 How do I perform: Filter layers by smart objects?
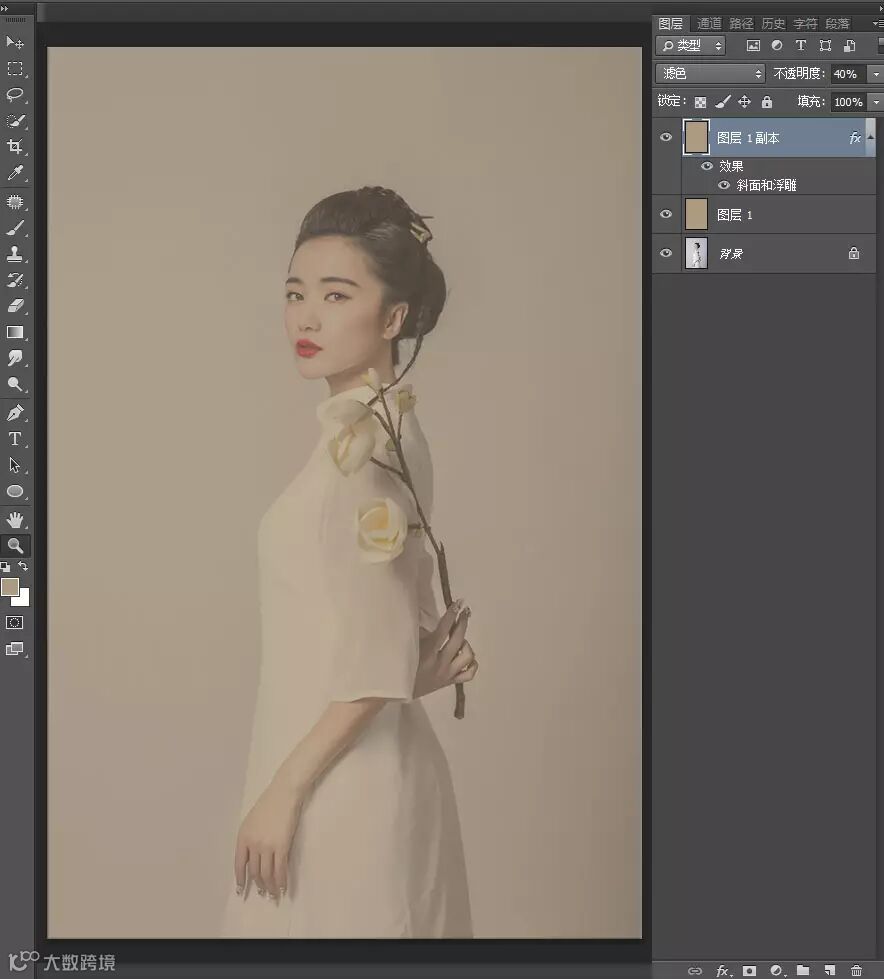[850, 46]
